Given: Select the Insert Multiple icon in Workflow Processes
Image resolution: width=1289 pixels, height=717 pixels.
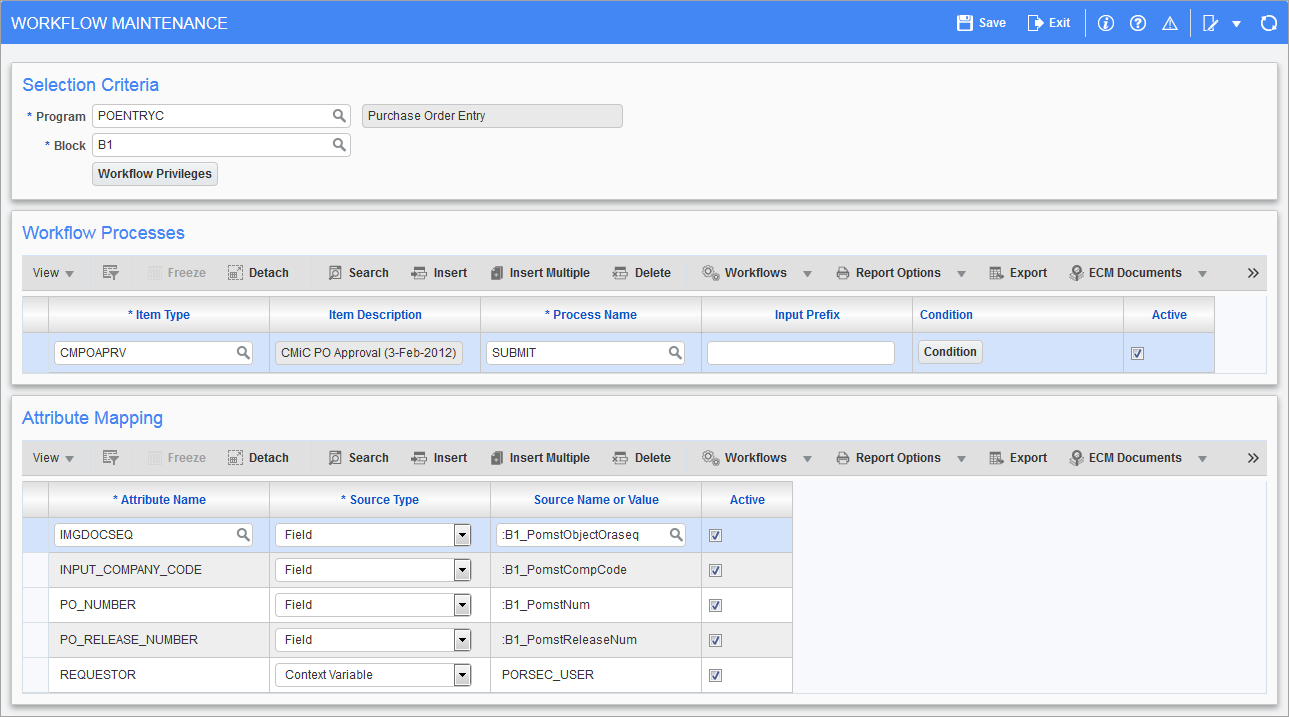Looking at the screenshot, I should click(x=540, y=272).
